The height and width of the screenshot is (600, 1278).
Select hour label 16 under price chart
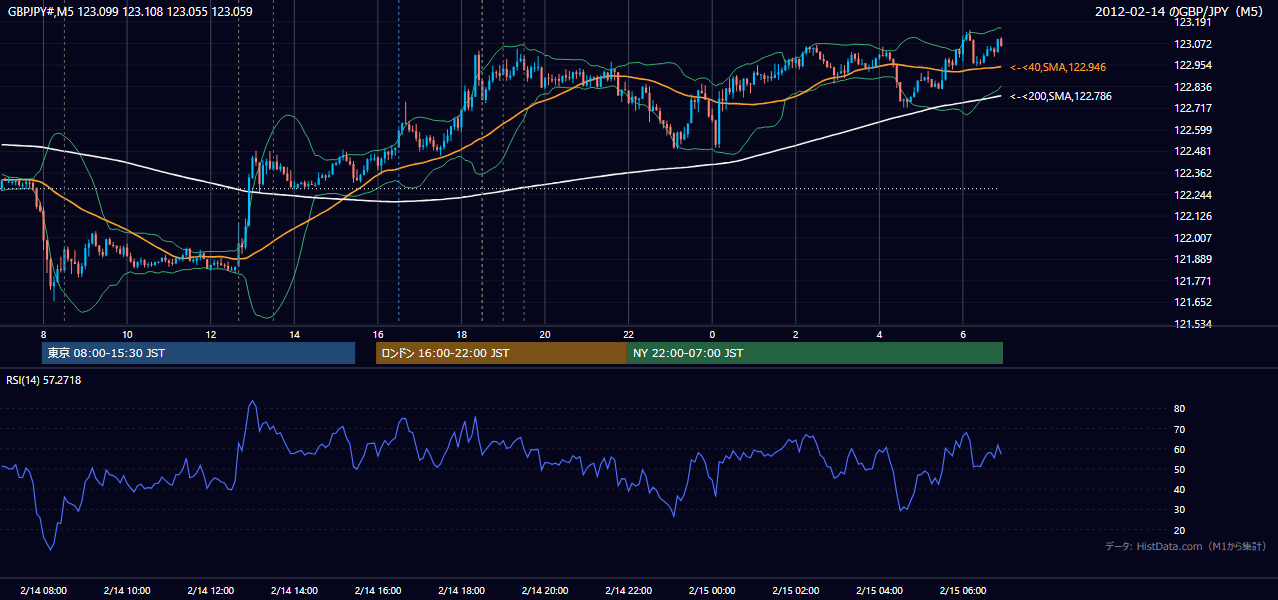(378, 334)
